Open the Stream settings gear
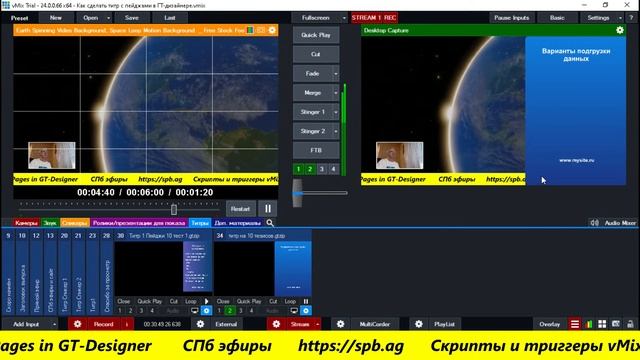Screen dimensions: 640x360 coord(276,324)
